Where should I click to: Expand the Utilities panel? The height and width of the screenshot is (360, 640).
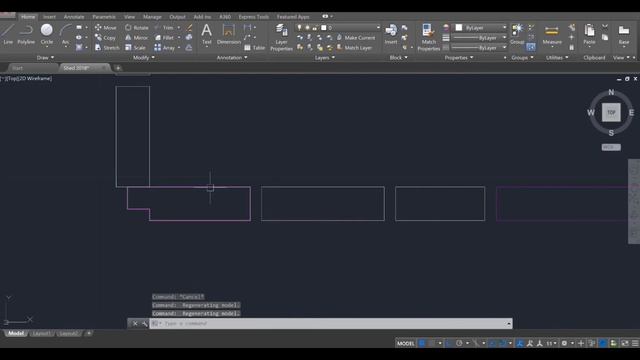557,58
